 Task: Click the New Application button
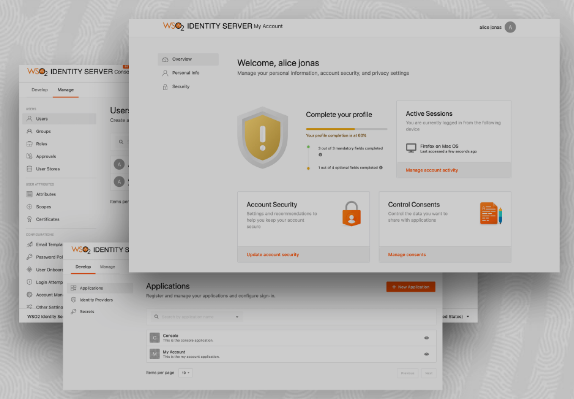click(411, 287)
